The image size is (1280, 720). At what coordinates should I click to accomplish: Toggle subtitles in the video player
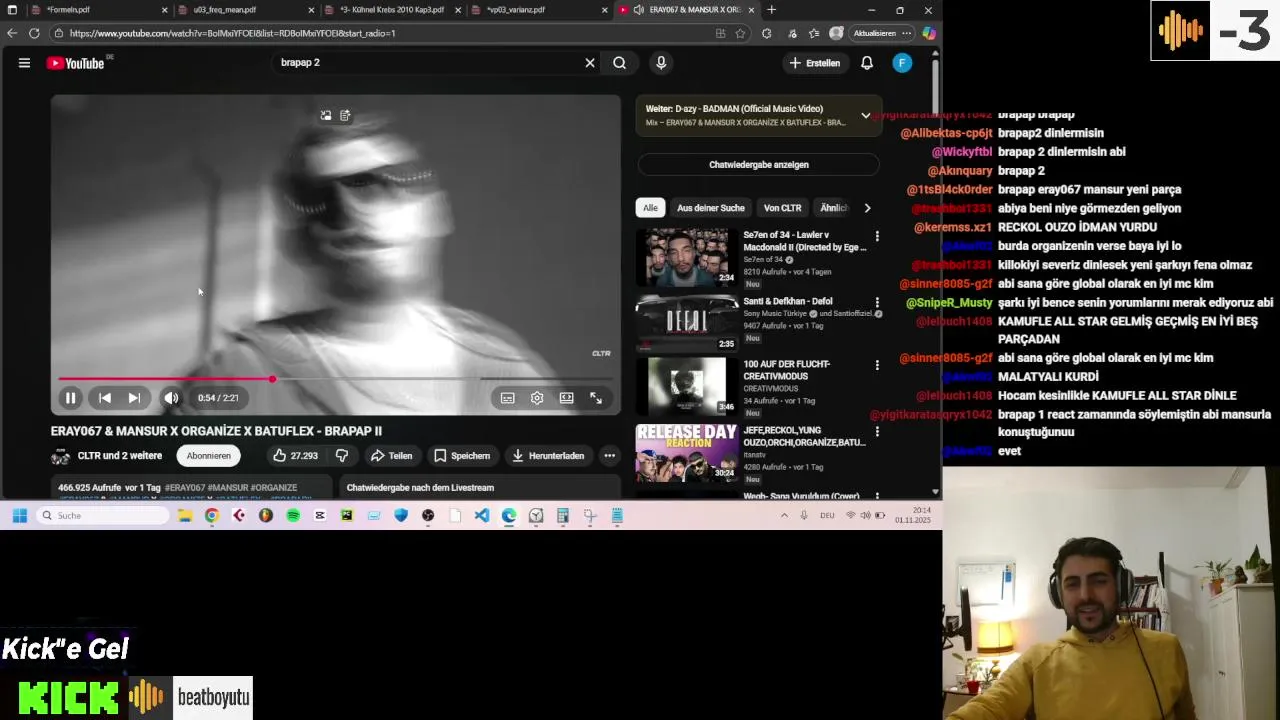point(508,398)
